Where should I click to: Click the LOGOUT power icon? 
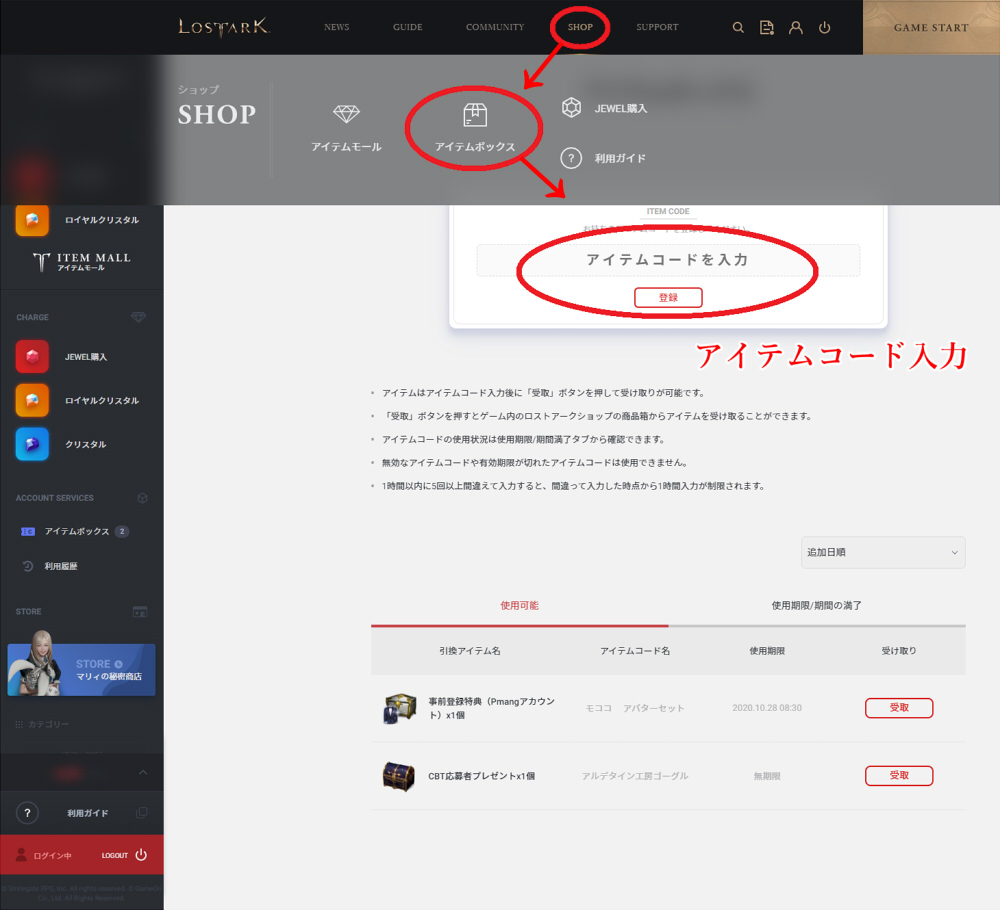(141, 855)
